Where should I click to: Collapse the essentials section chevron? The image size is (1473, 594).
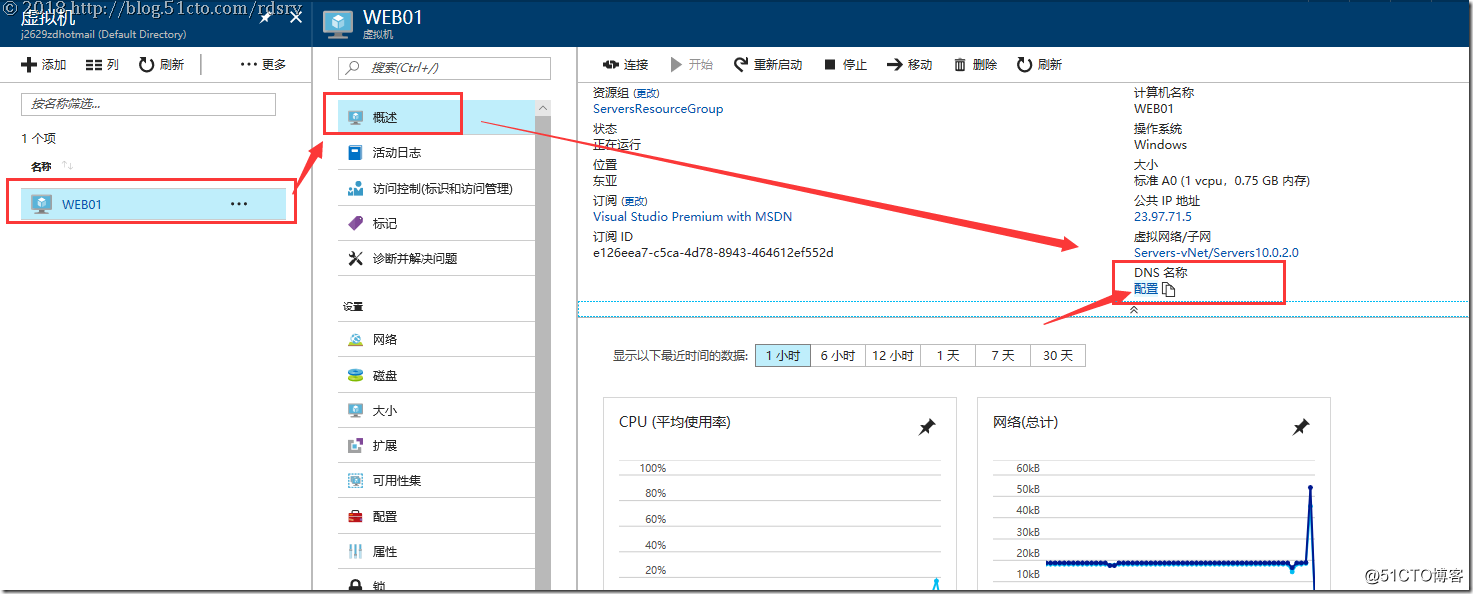(x=1134, y=310)
